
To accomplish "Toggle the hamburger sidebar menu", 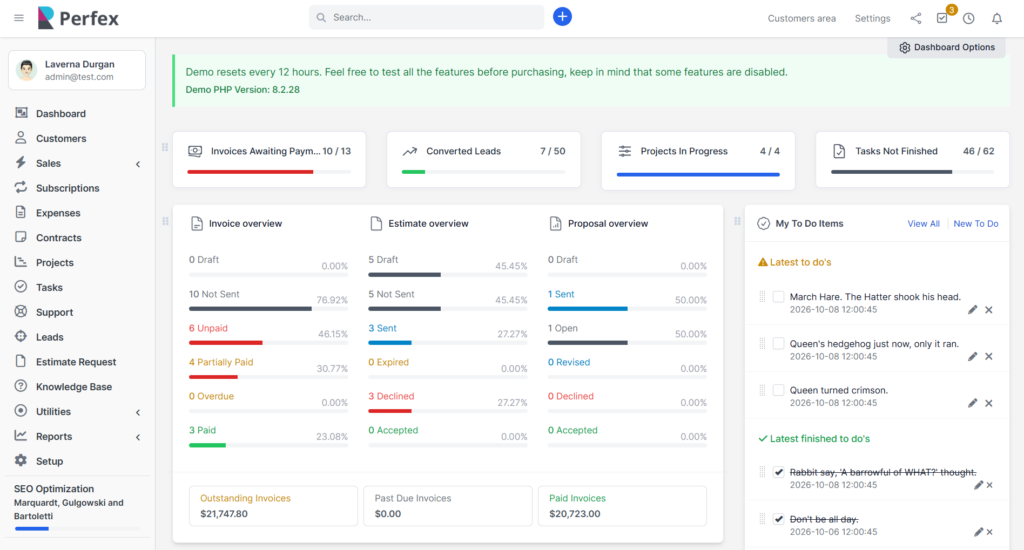I will 19,18.
